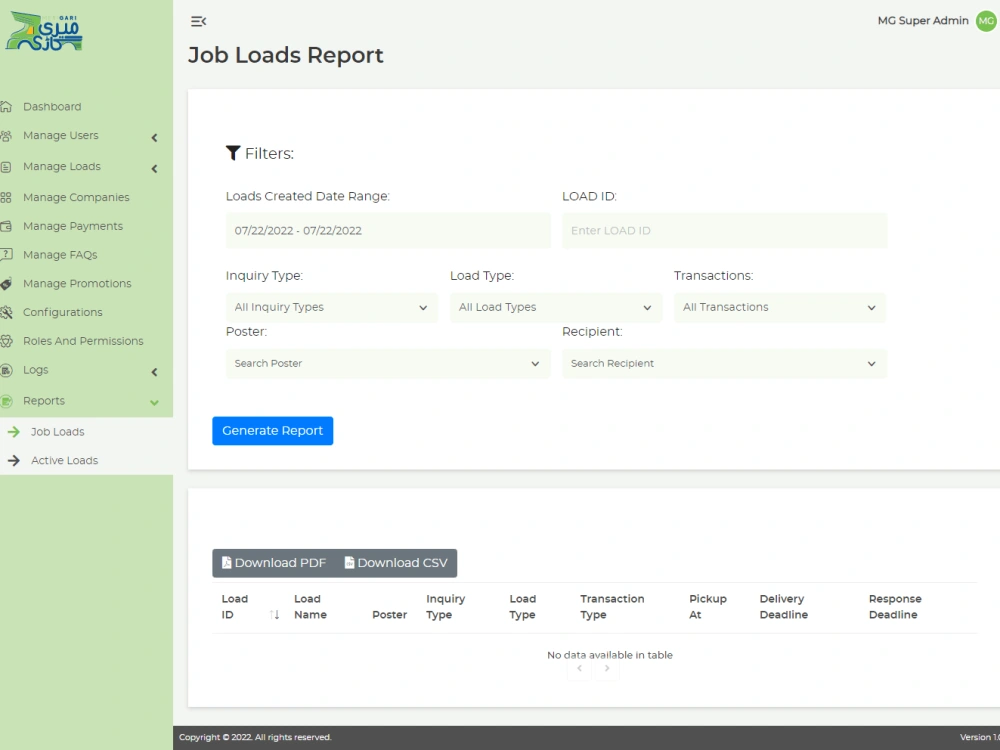Click the Pickup At column header
This screenshot has width=1000, height=750.
click(708, 607)
